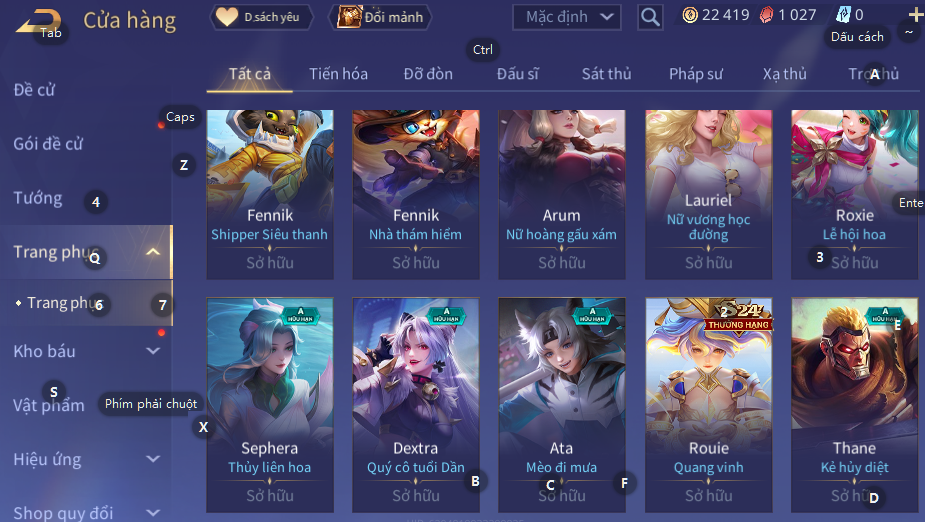Click the back arrow logo icon
This screenshot has height=522, width=925.
pos(39,21)
